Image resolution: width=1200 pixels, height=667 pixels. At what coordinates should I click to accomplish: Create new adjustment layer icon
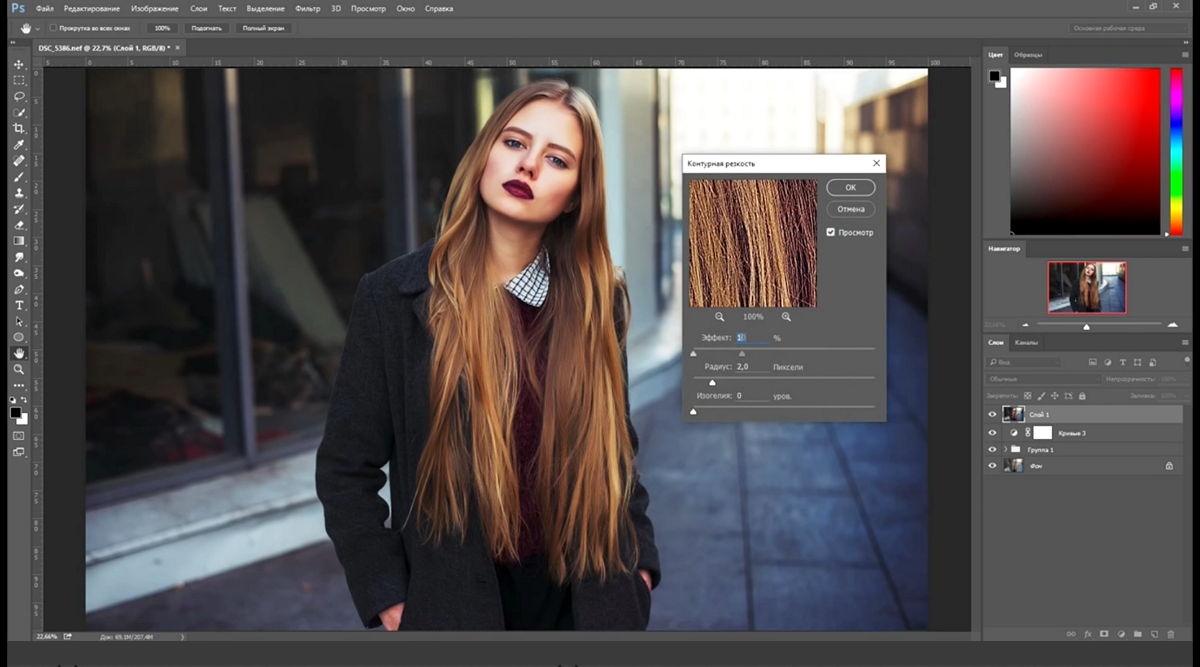[x=1121, y=633]
